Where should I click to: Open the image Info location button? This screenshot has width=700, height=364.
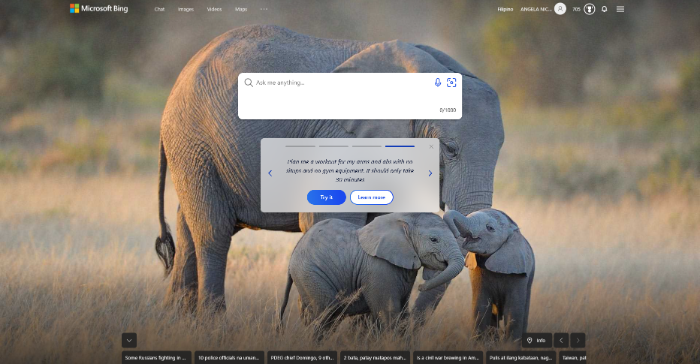(x=537, y=340)
